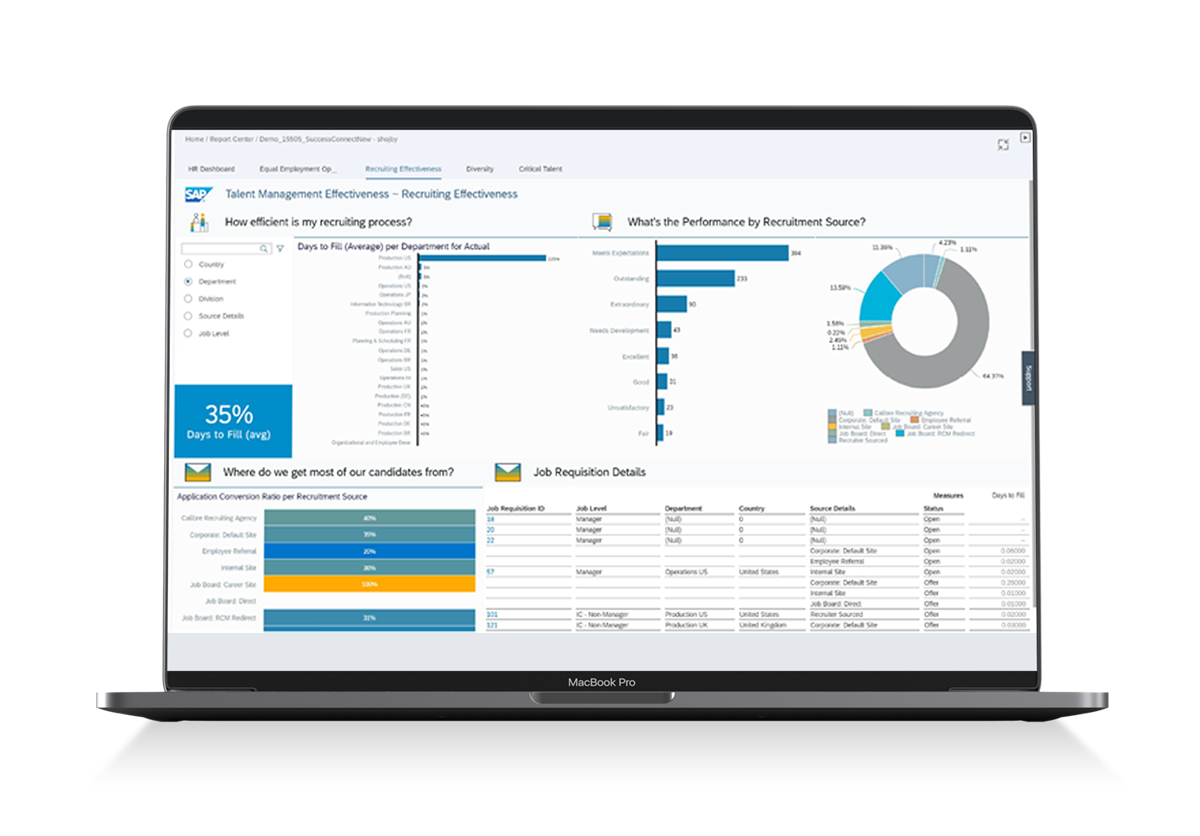Click the arrow panel expander in the top-right corner
Viewport: 1200px width, 836px height.
tap(1023, 135)
